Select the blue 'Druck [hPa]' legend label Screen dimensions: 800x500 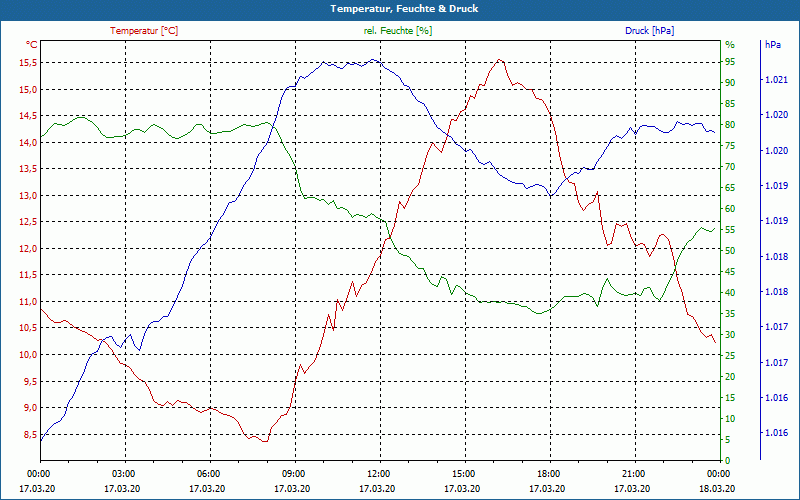click(649, 31)
